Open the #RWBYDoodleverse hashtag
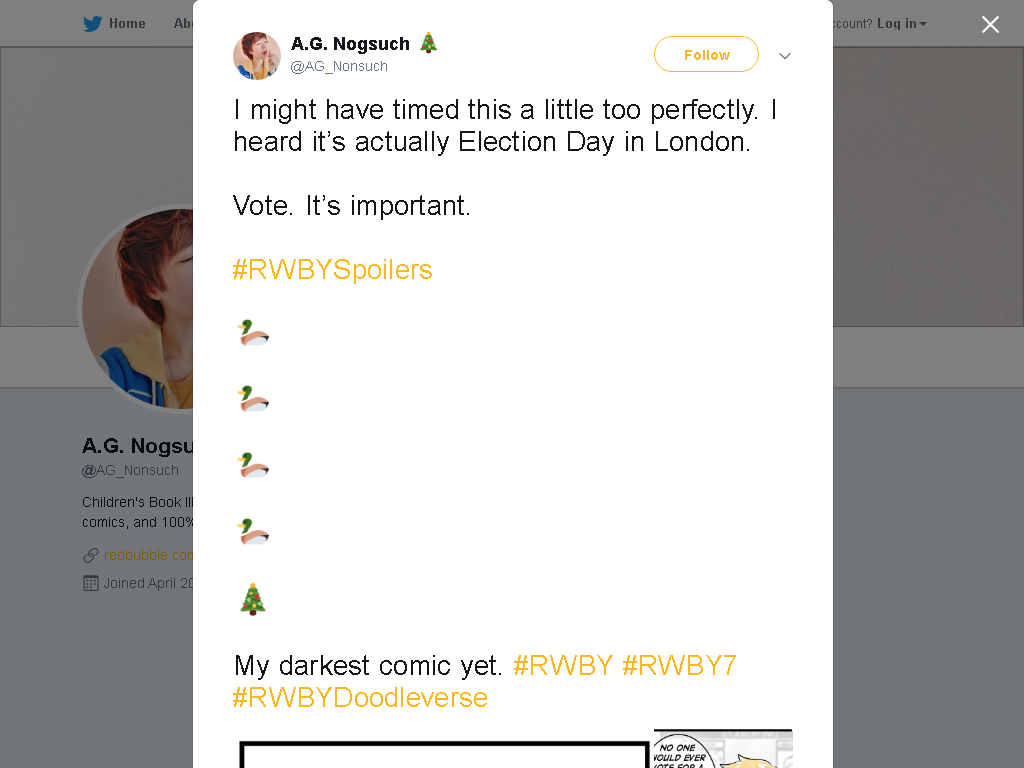The width and height of the screenshot is (1024, 768). [x=360, y=697]
